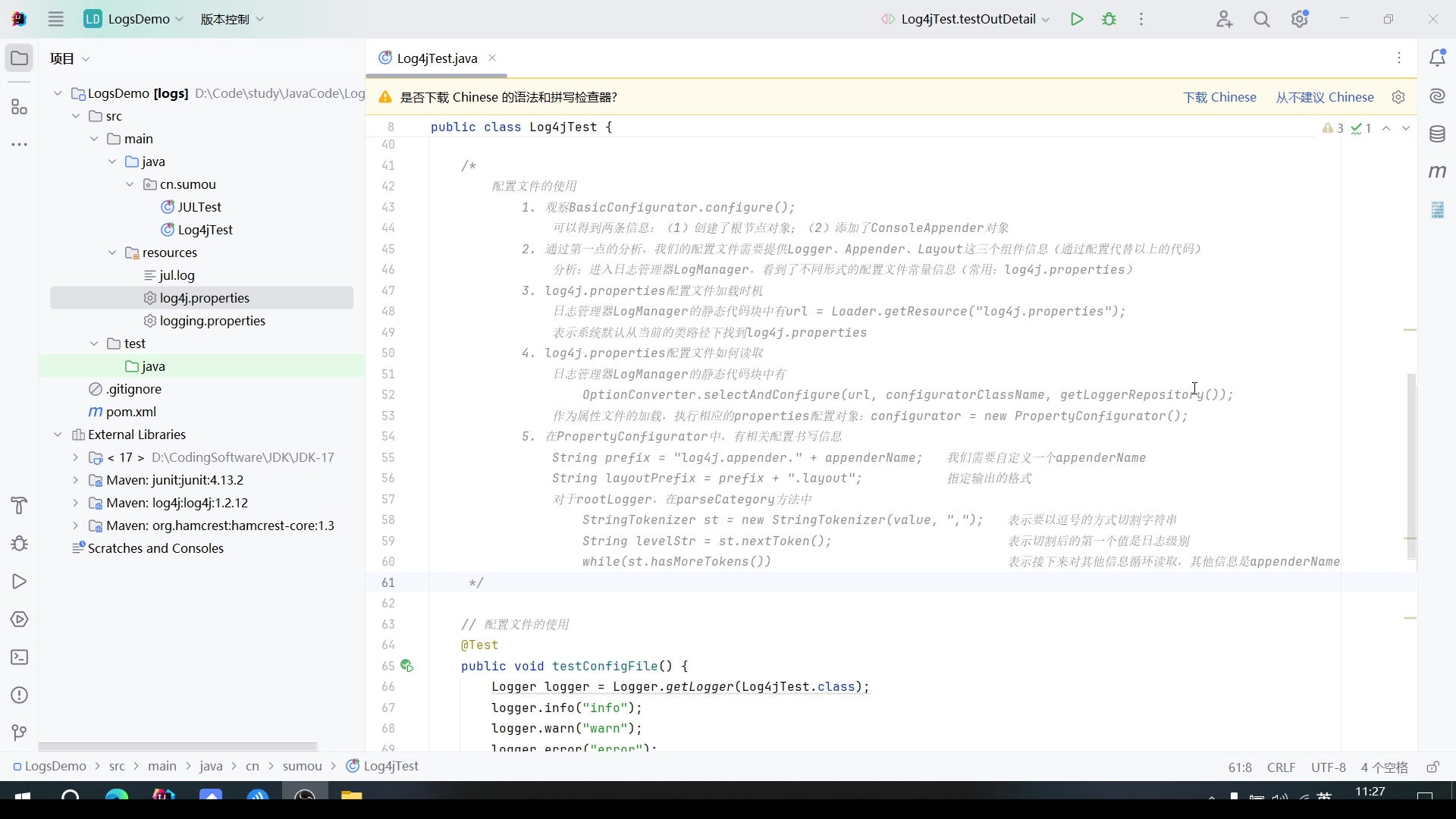
Task: Click the 从不建议 Chinese link
Action: coord(1324,97)
